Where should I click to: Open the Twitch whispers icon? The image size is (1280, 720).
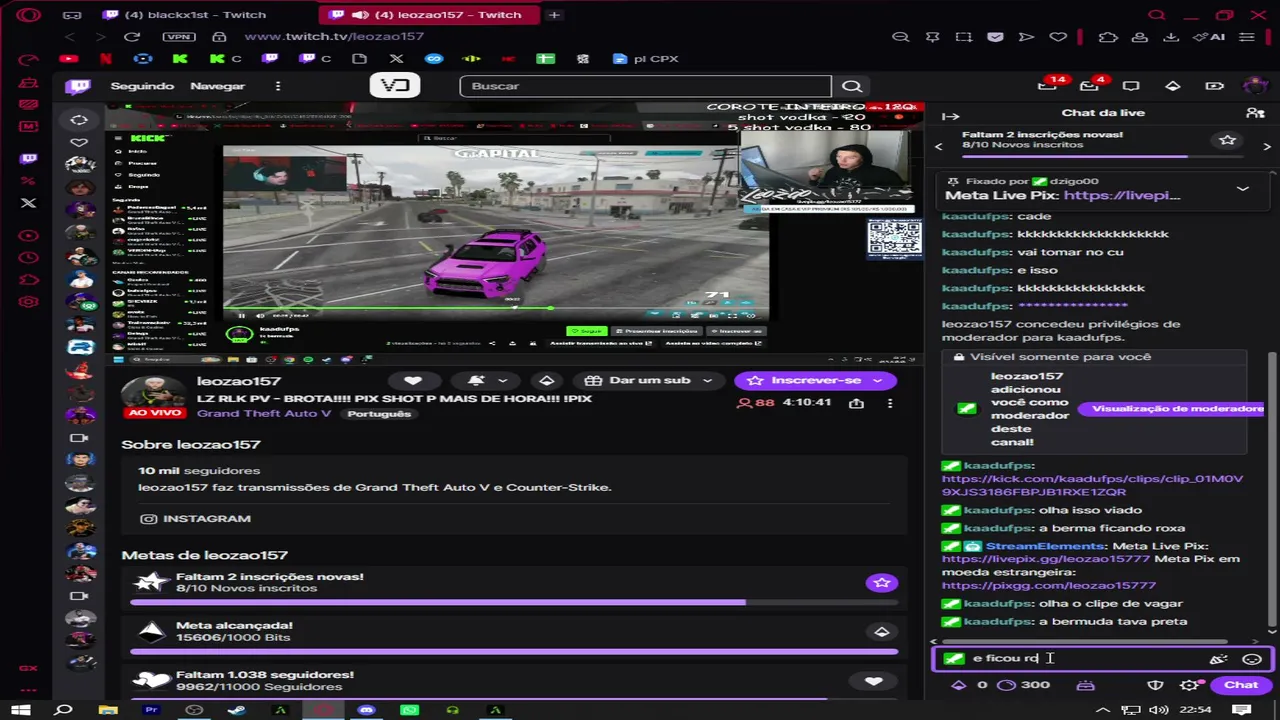tap(1131, 86)
